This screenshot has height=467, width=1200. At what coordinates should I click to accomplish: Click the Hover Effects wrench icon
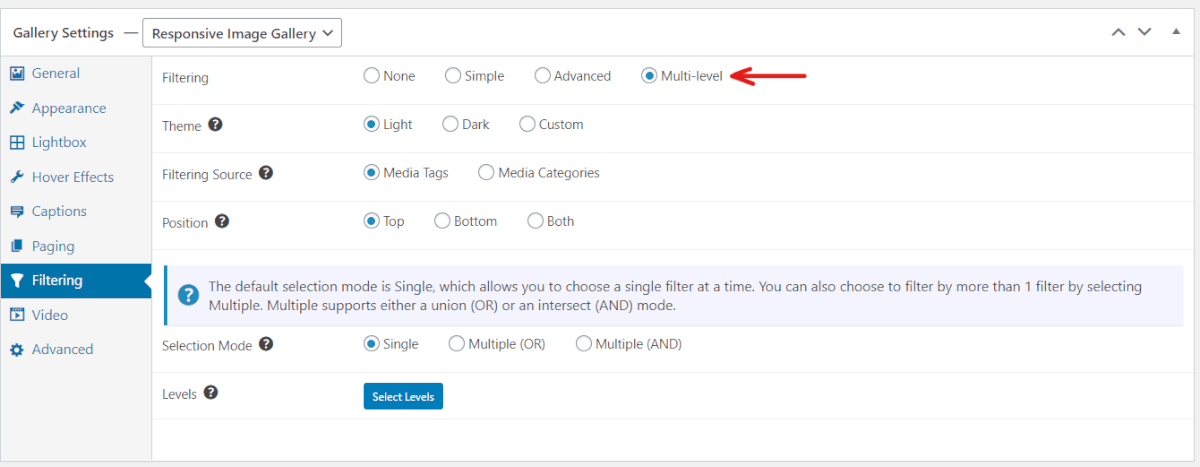coord(16,177)
